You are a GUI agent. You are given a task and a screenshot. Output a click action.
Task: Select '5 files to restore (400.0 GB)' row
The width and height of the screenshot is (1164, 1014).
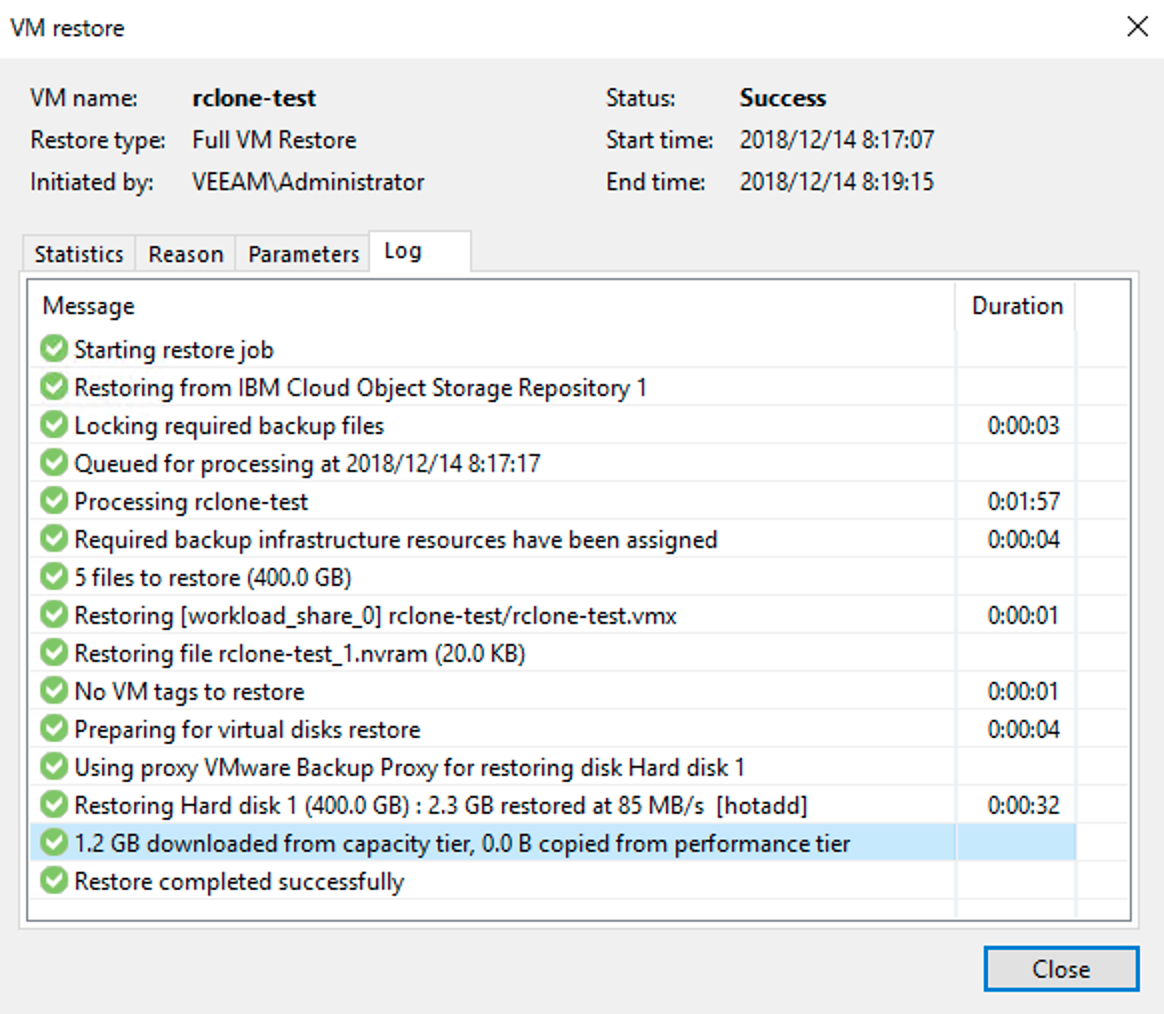pyautogui.click(x=552, y=577)
